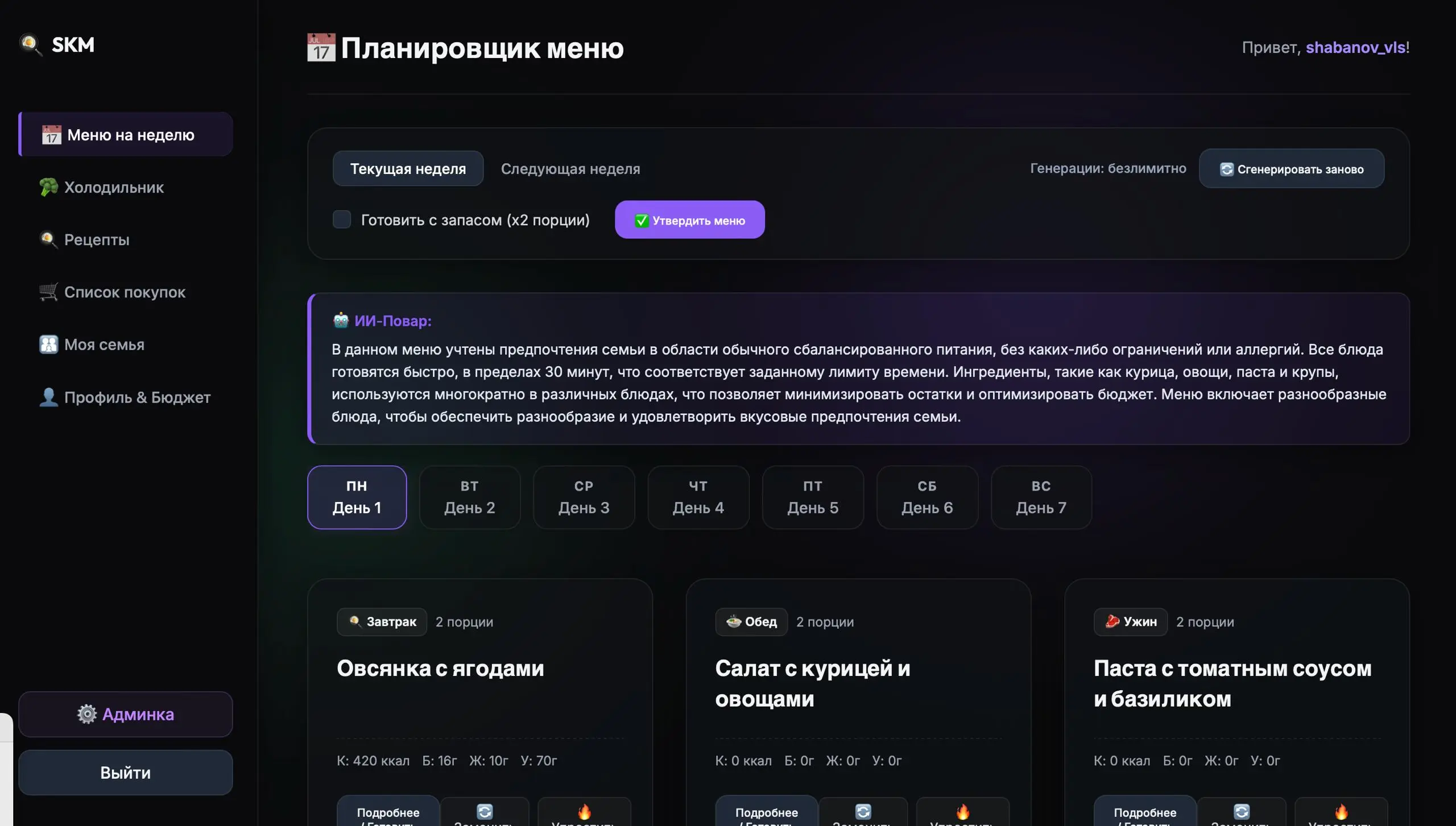The image size is (1456, 826).
Task: Click replace icon on Салат с курицей card
Action: pos(863,811)
